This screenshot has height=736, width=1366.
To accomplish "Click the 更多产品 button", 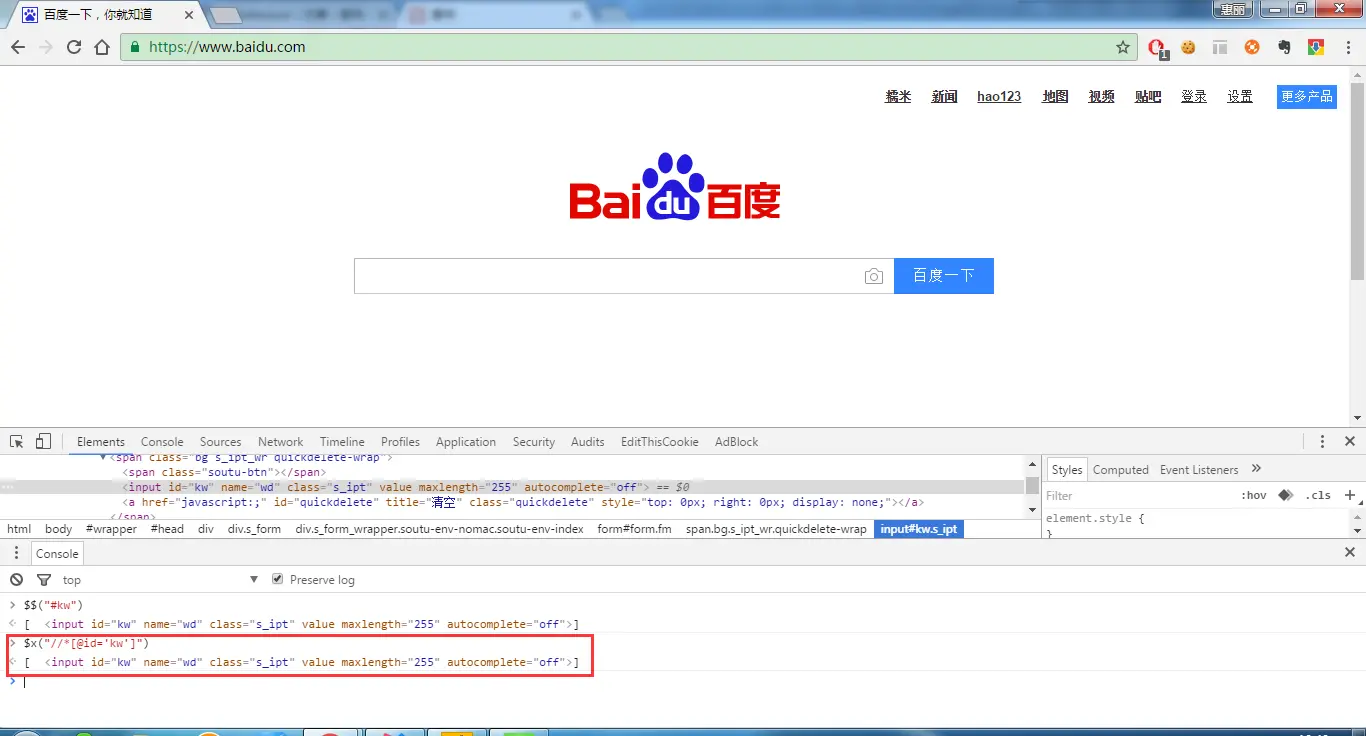I will tap(1307, 97).
